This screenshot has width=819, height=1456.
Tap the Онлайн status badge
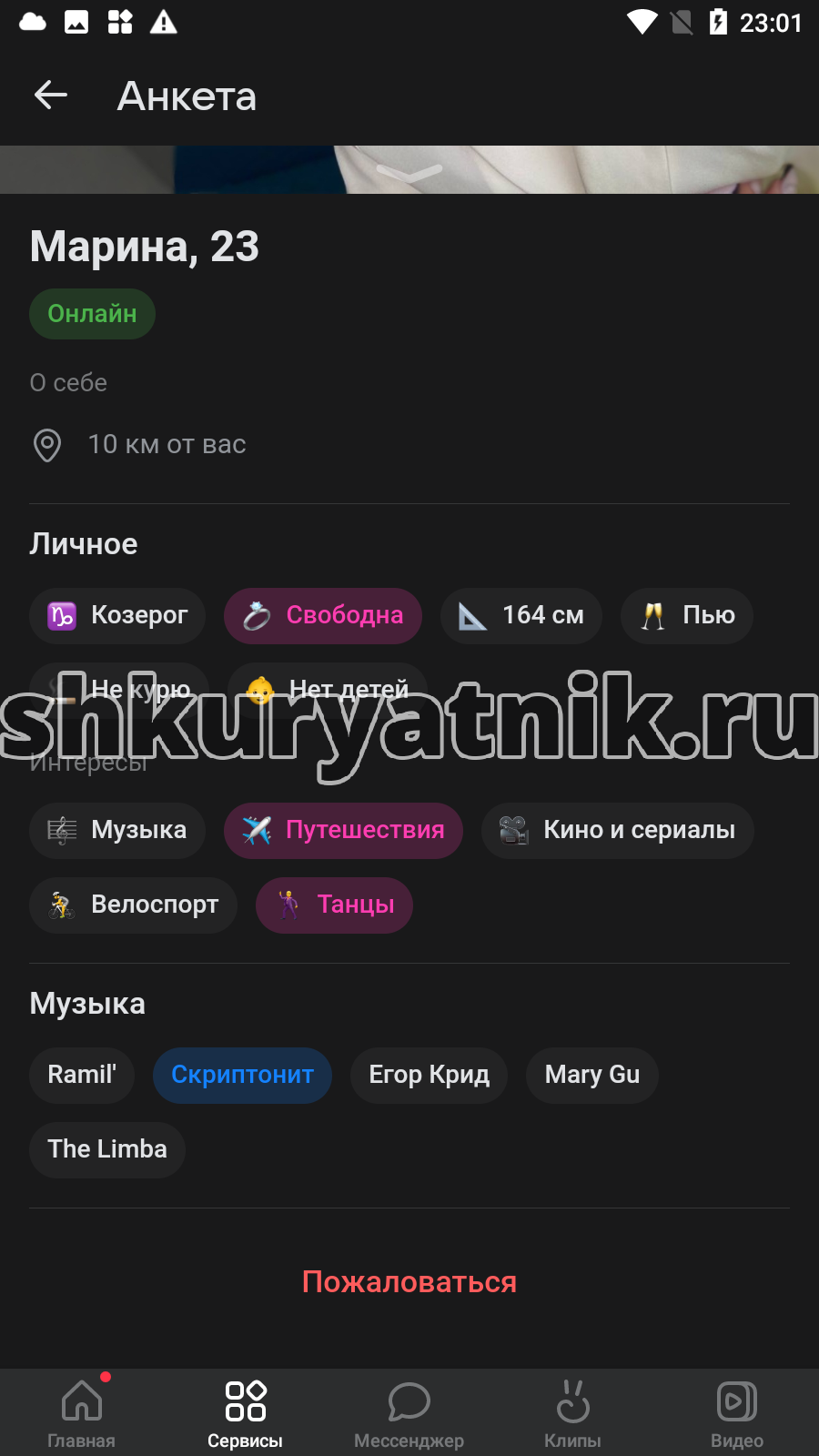tap(92, 314)
